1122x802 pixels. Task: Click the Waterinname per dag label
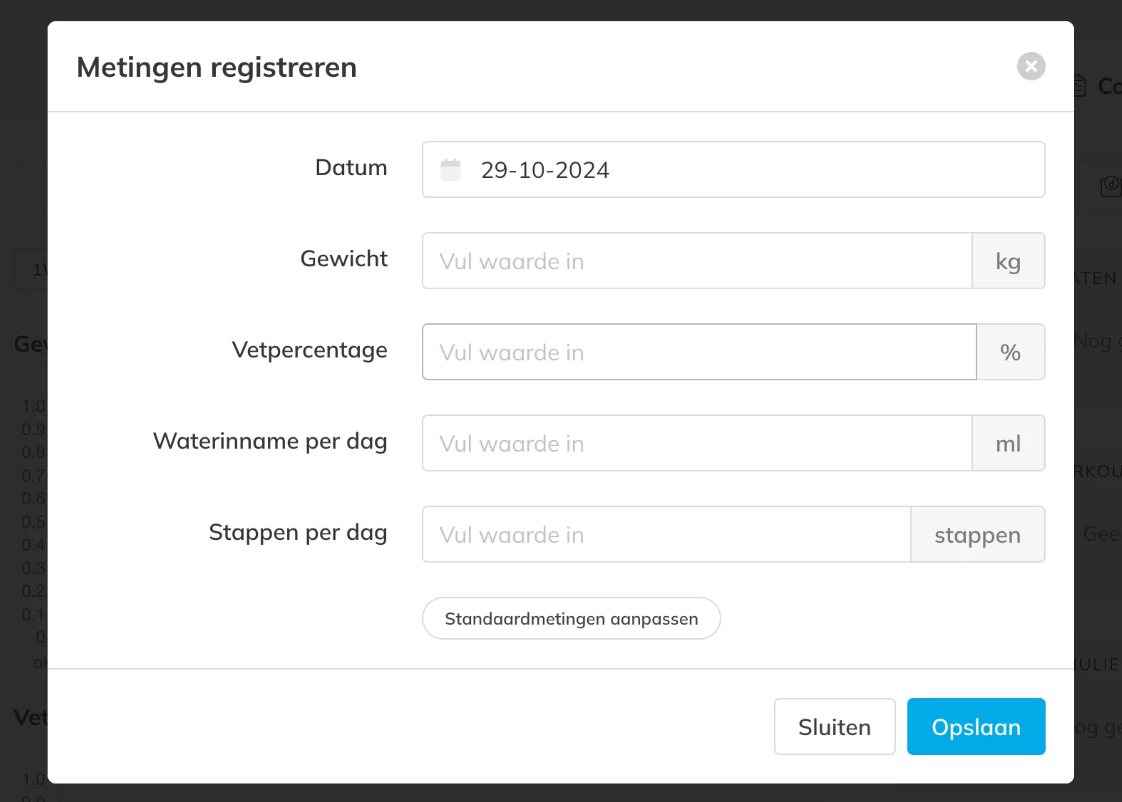click(270, 440)
